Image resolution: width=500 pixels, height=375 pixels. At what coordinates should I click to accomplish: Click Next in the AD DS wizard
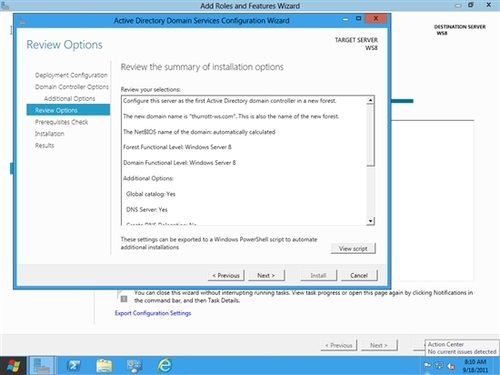coord(266,275)
